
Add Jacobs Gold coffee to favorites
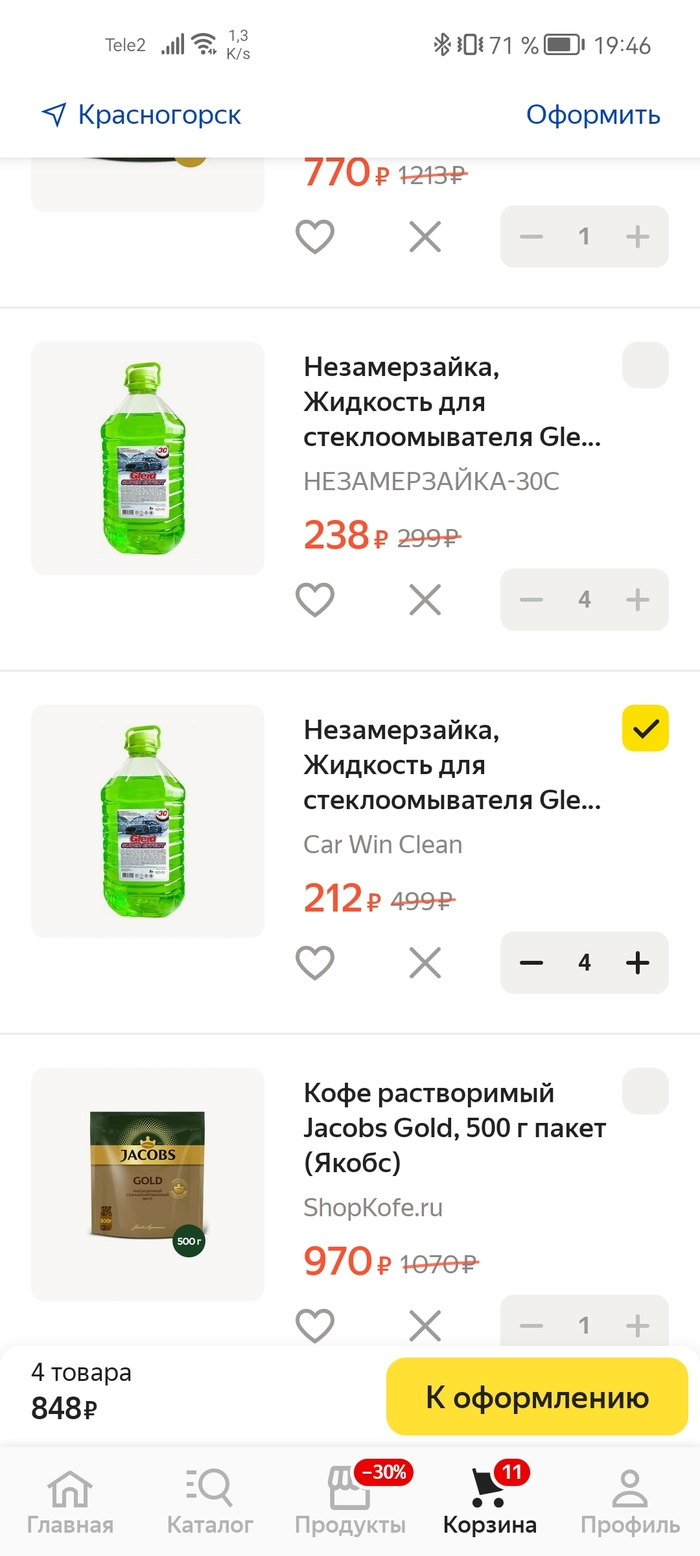point(314,1325)
